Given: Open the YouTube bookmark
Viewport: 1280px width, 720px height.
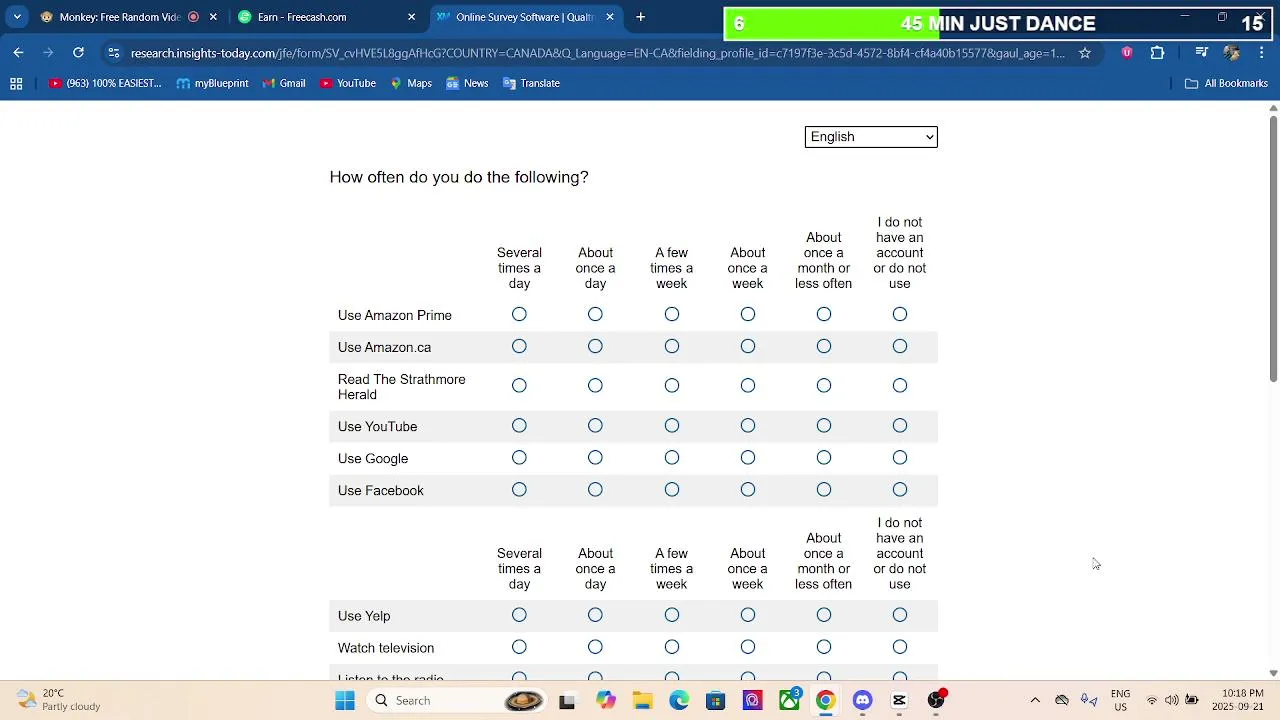Looking at the screenshot, I should tap(347, 84).
